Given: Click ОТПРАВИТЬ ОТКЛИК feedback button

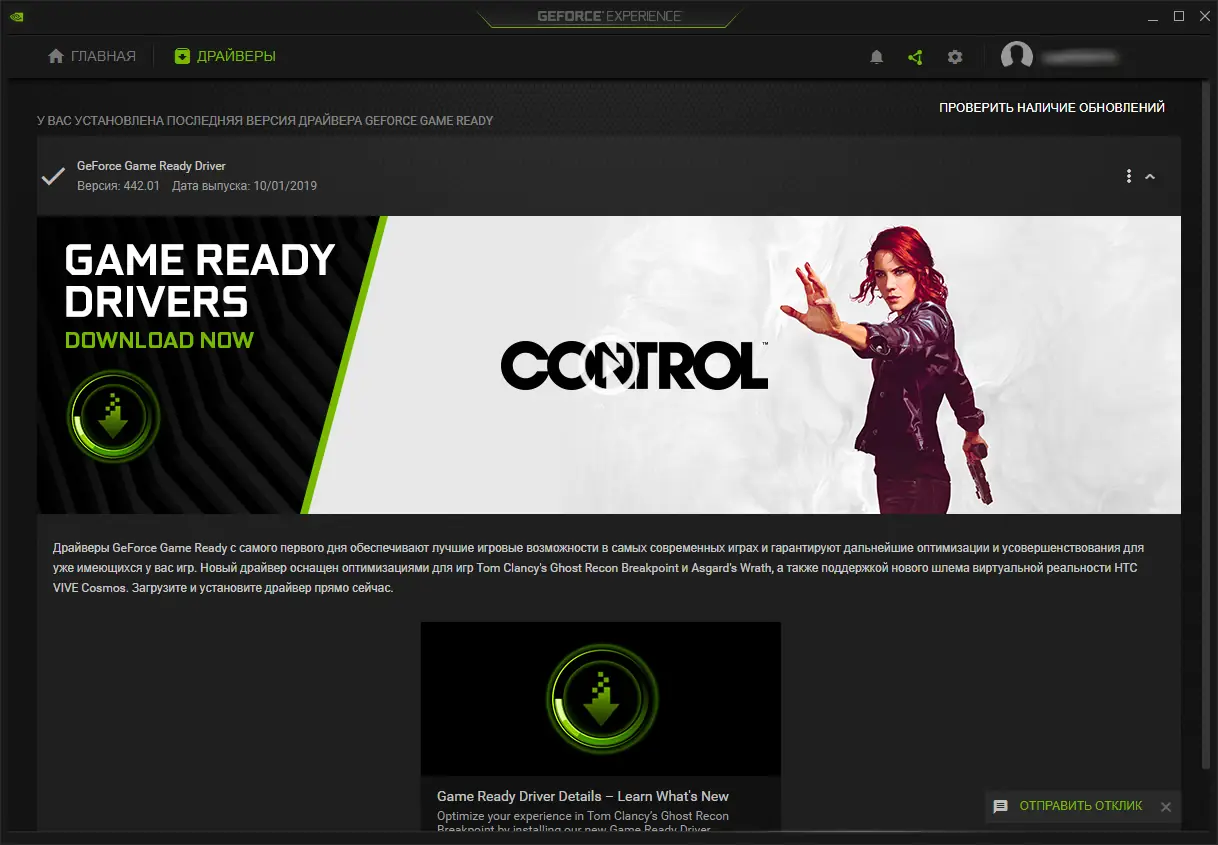Looking at the screenshot, I should point(1080,806).
